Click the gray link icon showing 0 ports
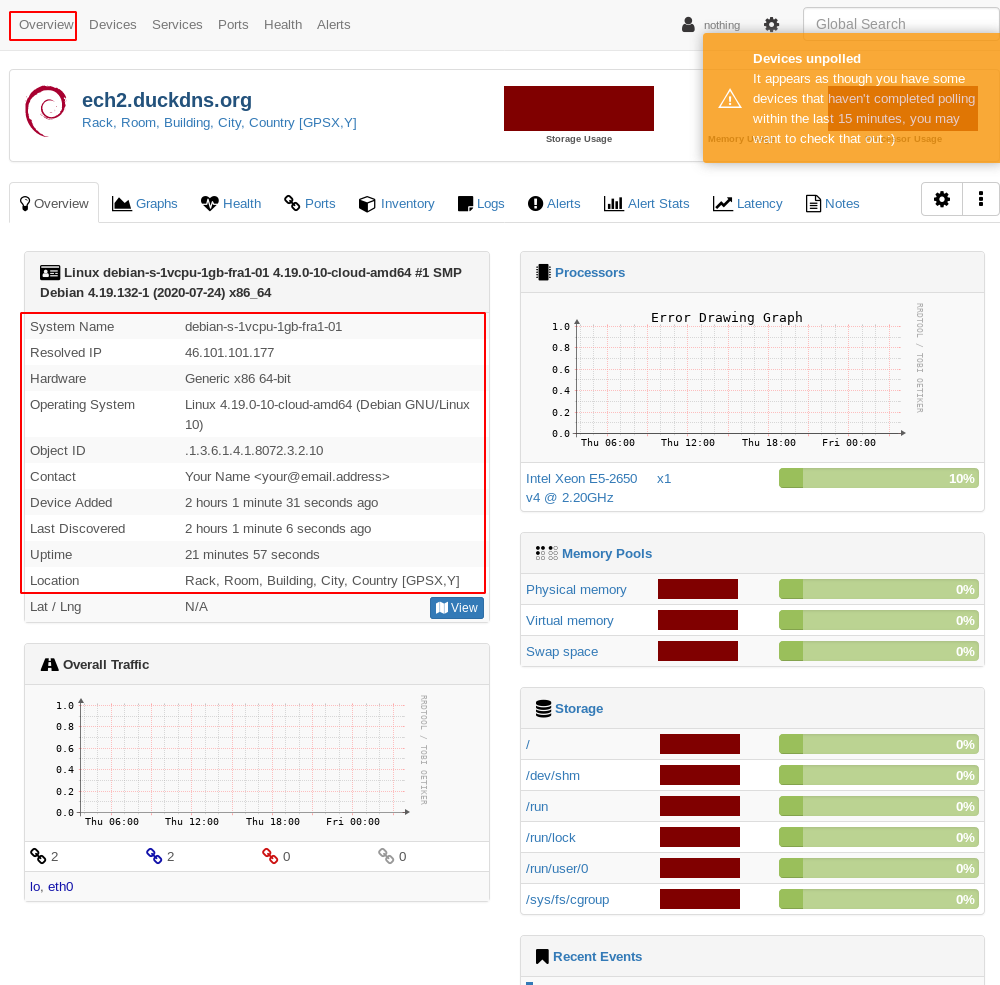 386,856
